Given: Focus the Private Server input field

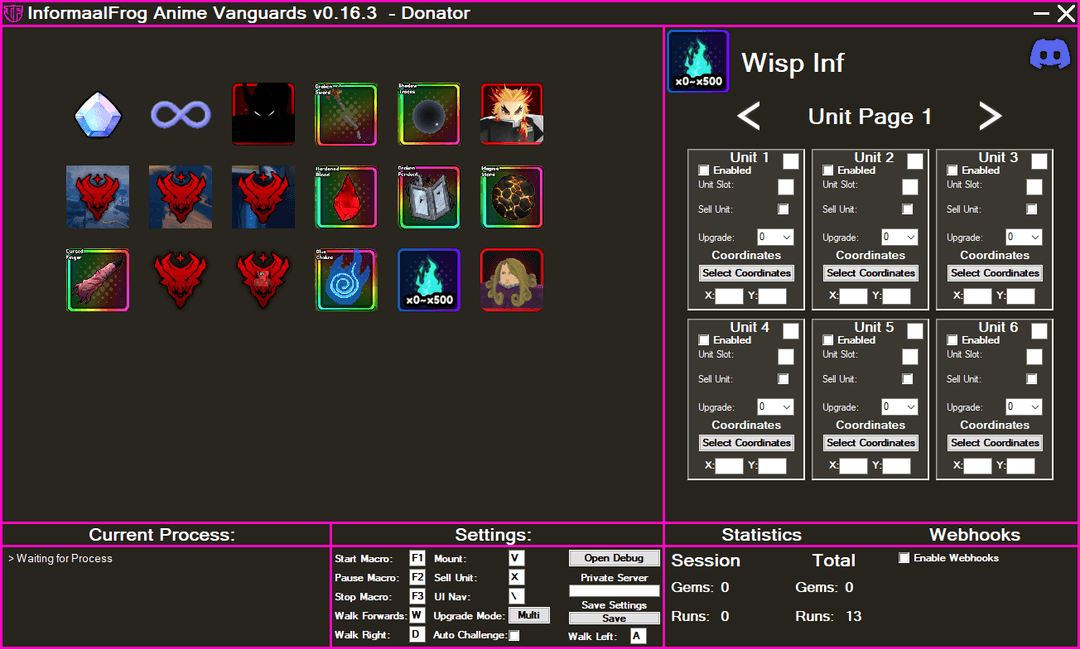Looking at the screenshot, I should [614, 590].
